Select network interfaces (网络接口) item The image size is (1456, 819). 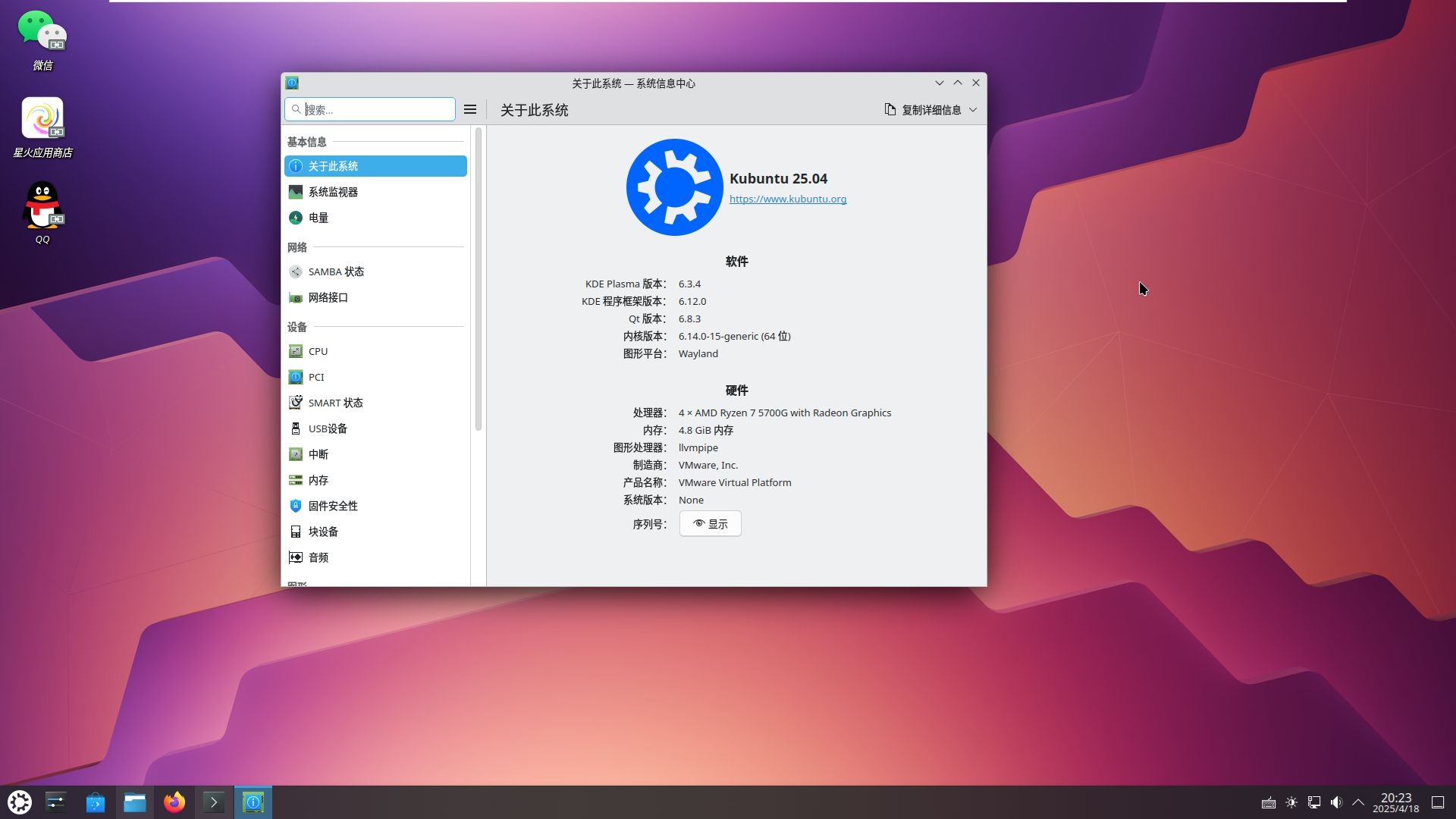click(x=328, y=297)
